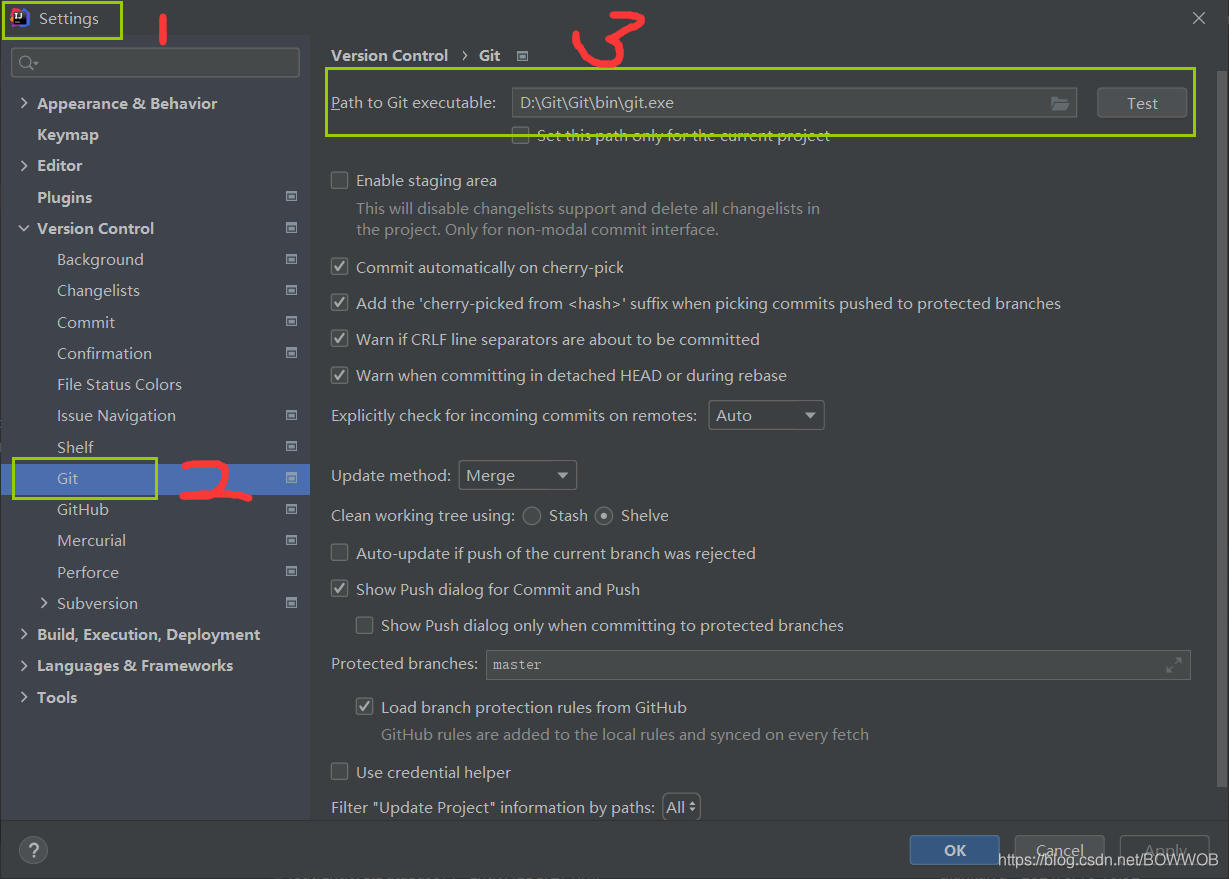Viewport: 1229px width, 879px height.
Task: Collapse the Version Control section arrow
Action: tap(24, 228)
